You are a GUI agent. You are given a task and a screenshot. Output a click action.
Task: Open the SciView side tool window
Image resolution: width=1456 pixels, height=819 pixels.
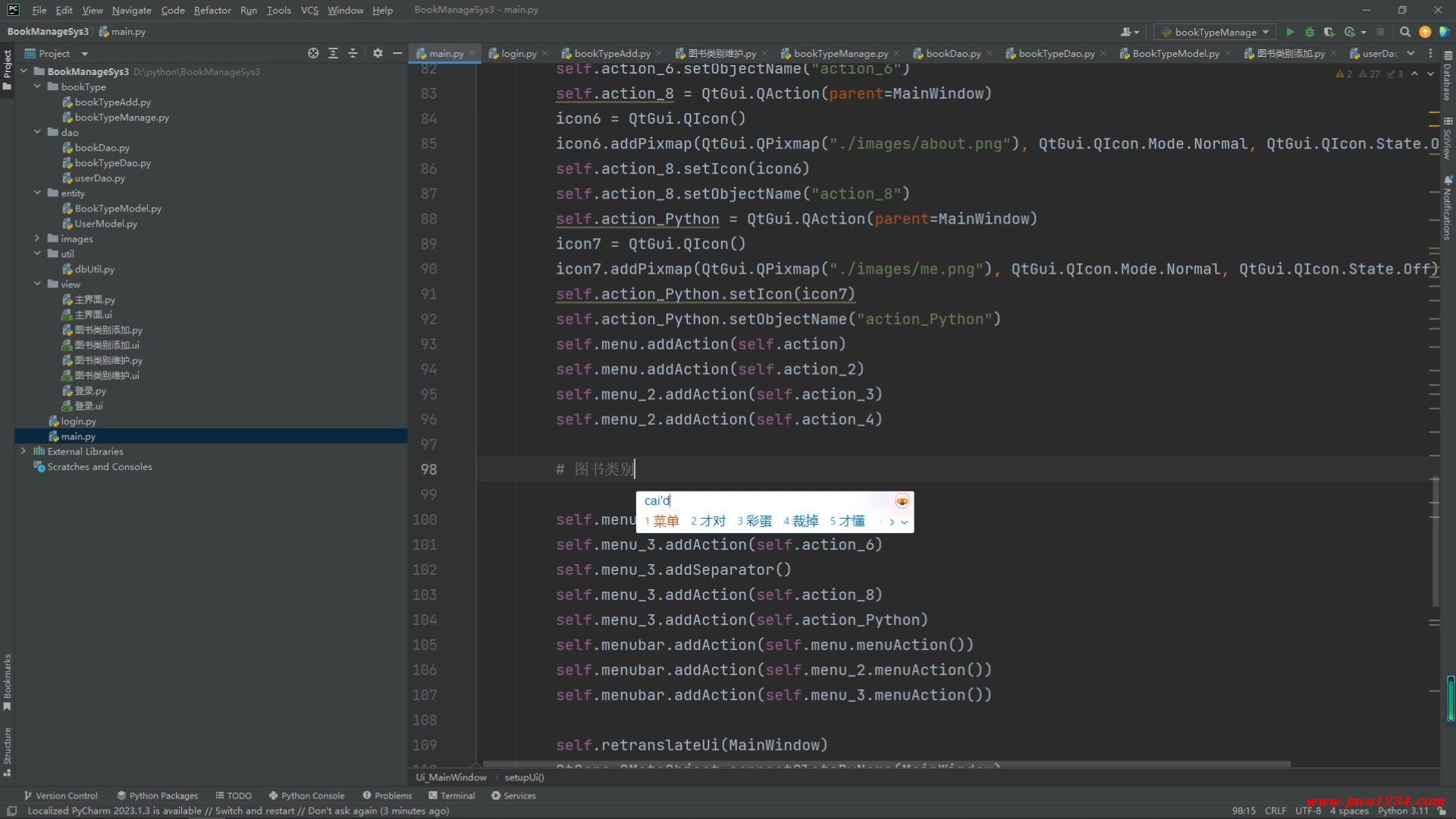point(1448,138)
